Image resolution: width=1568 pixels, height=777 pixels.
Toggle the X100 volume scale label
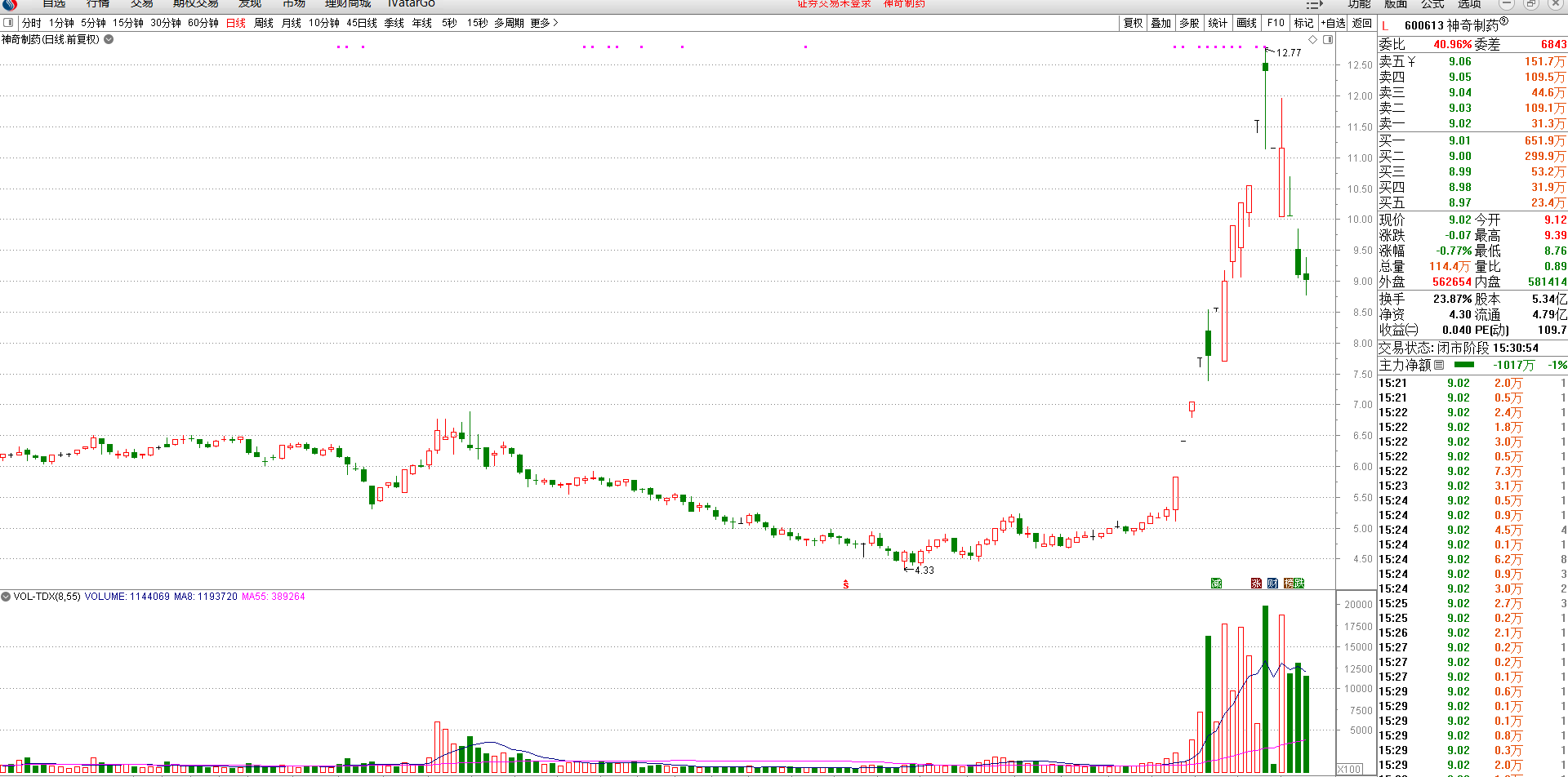click(x=1350, y=770)
